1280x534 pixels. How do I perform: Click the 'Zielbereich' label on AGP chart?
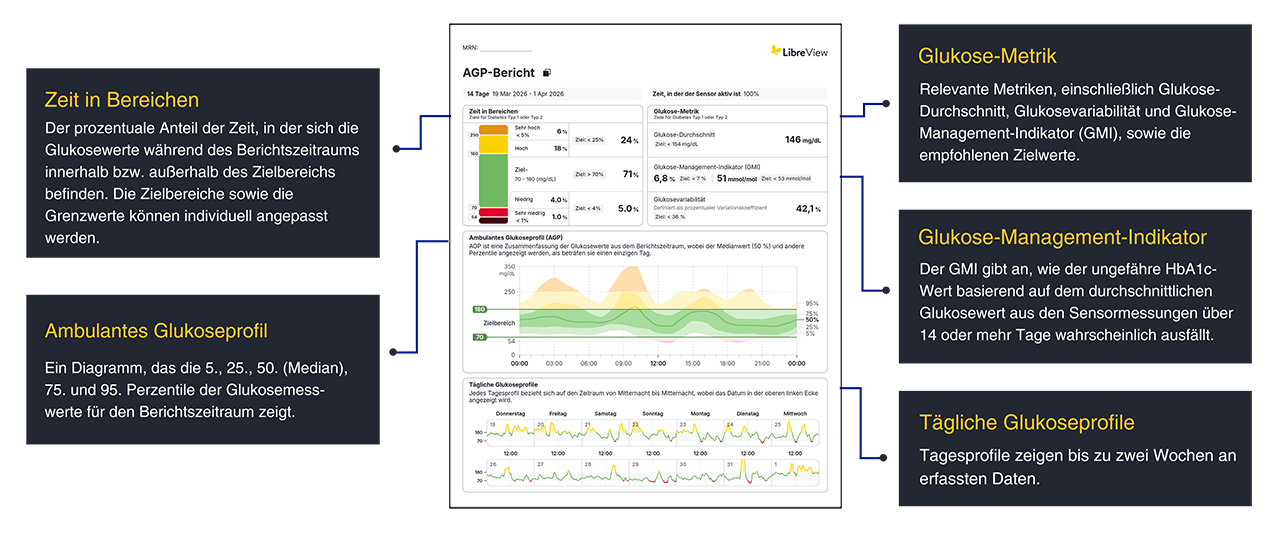pyautogui.click(x=500, y=323)
